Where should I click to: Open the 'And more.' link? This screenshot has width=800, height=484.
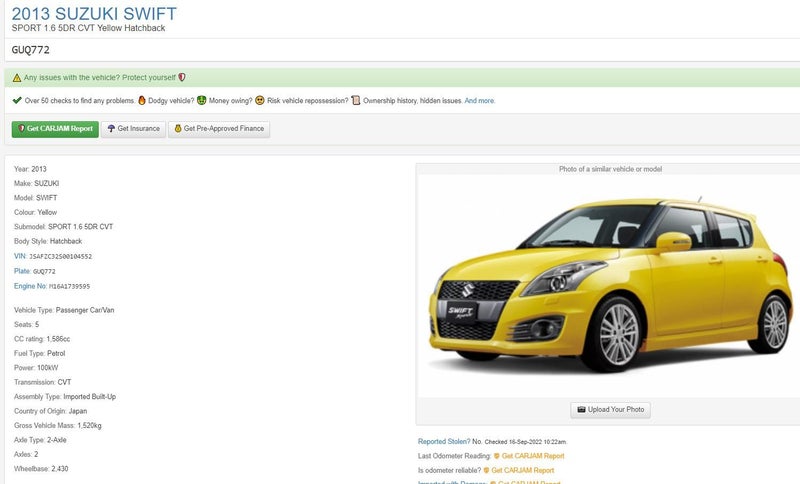(x=480, y=100)
